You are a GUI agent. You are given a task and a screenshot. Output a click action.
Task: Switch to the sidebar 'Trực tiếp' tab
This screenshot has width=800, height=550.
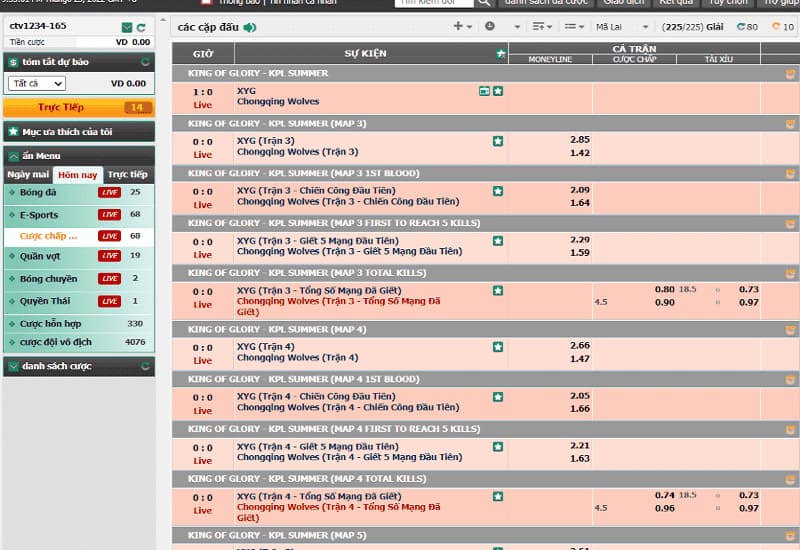(x=128, y=174)
